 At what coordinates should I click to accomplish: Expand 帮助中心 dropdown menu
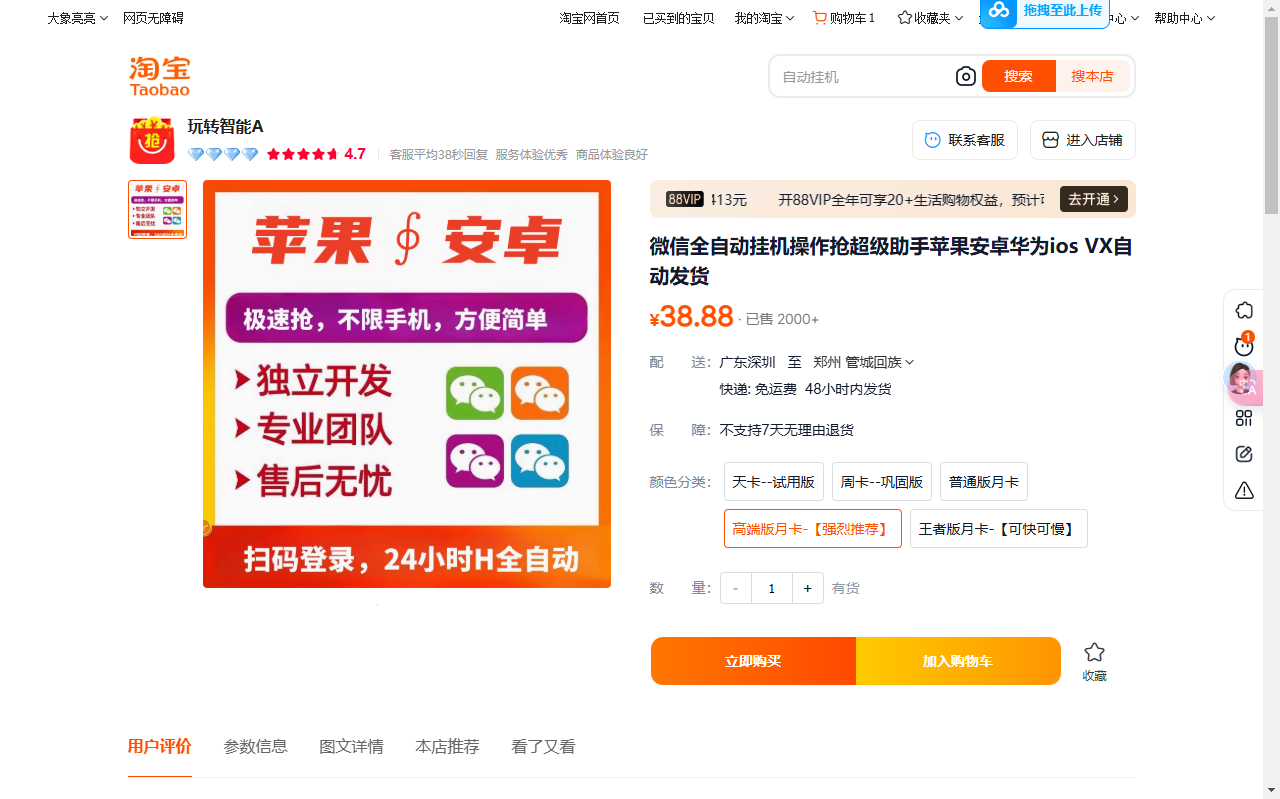click(1184, 18)
